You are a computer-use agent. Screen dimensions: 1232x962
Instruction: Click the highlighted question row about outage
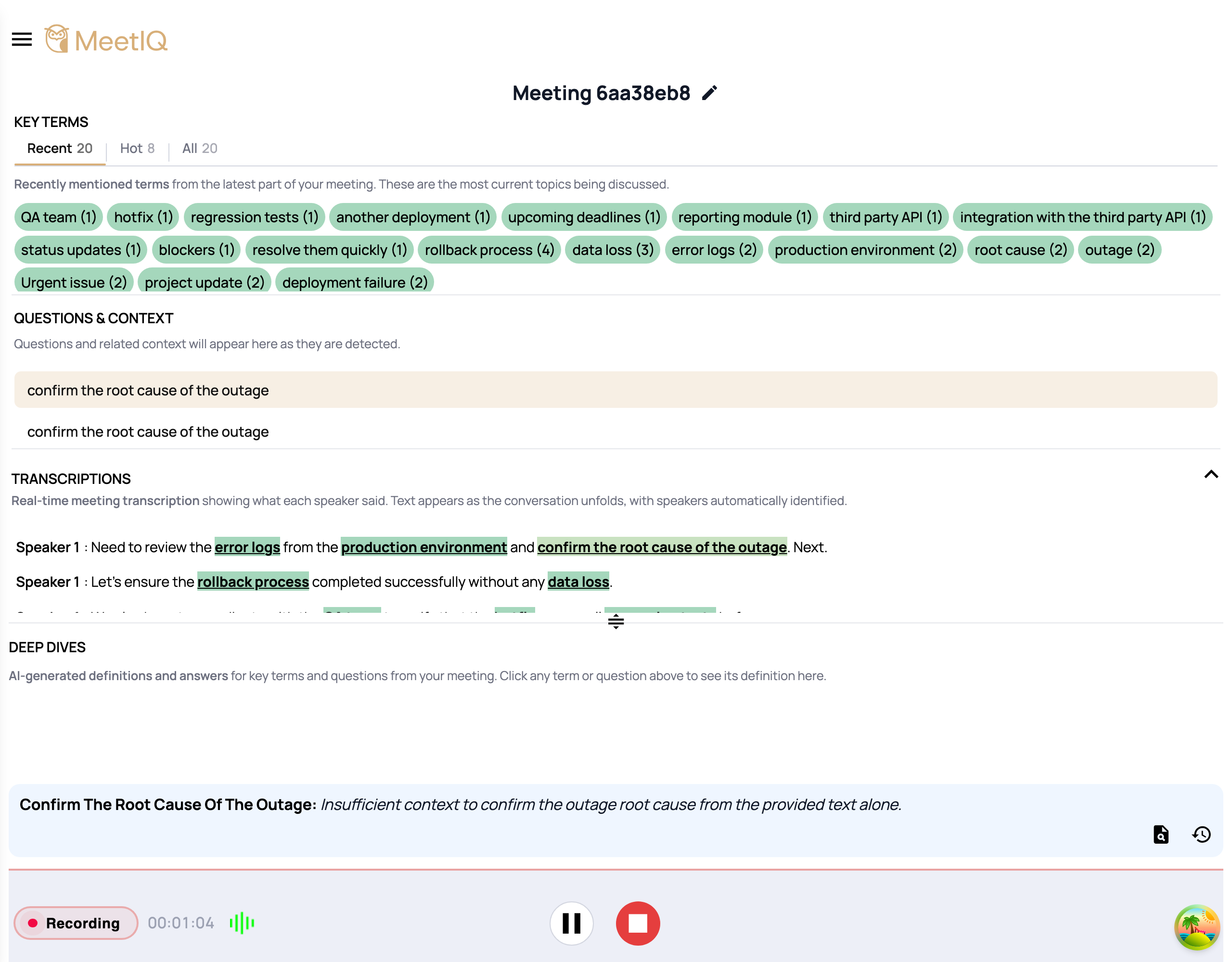[616, 390]
